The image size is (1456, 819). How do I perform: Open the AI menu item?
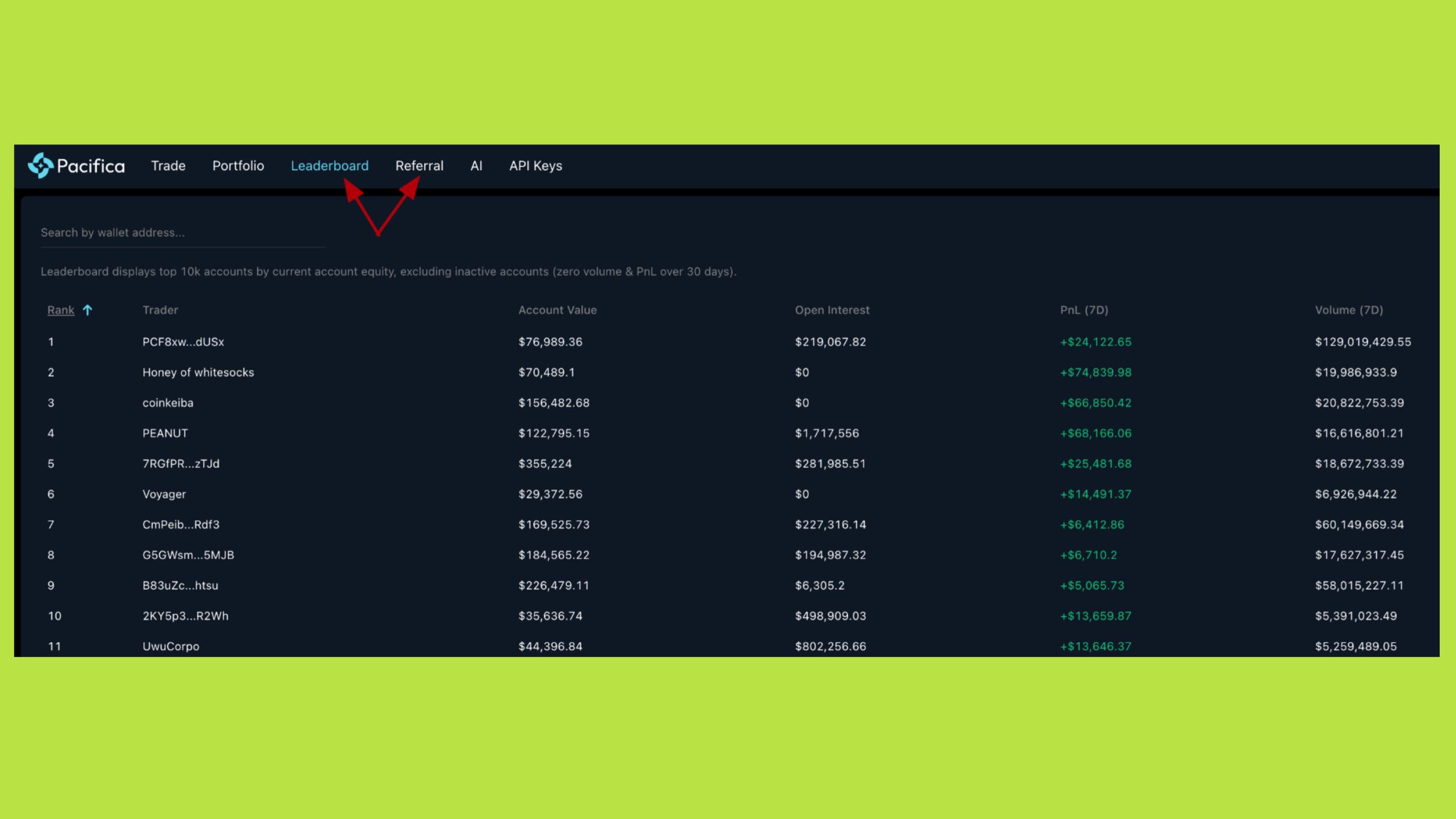[476, 166]
